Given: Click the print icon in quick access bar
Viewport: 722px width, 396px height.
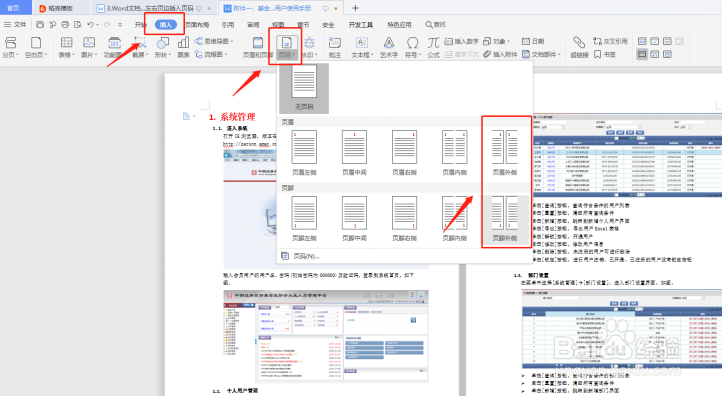Looking at the screenshot, I should [x=65, y=24].
